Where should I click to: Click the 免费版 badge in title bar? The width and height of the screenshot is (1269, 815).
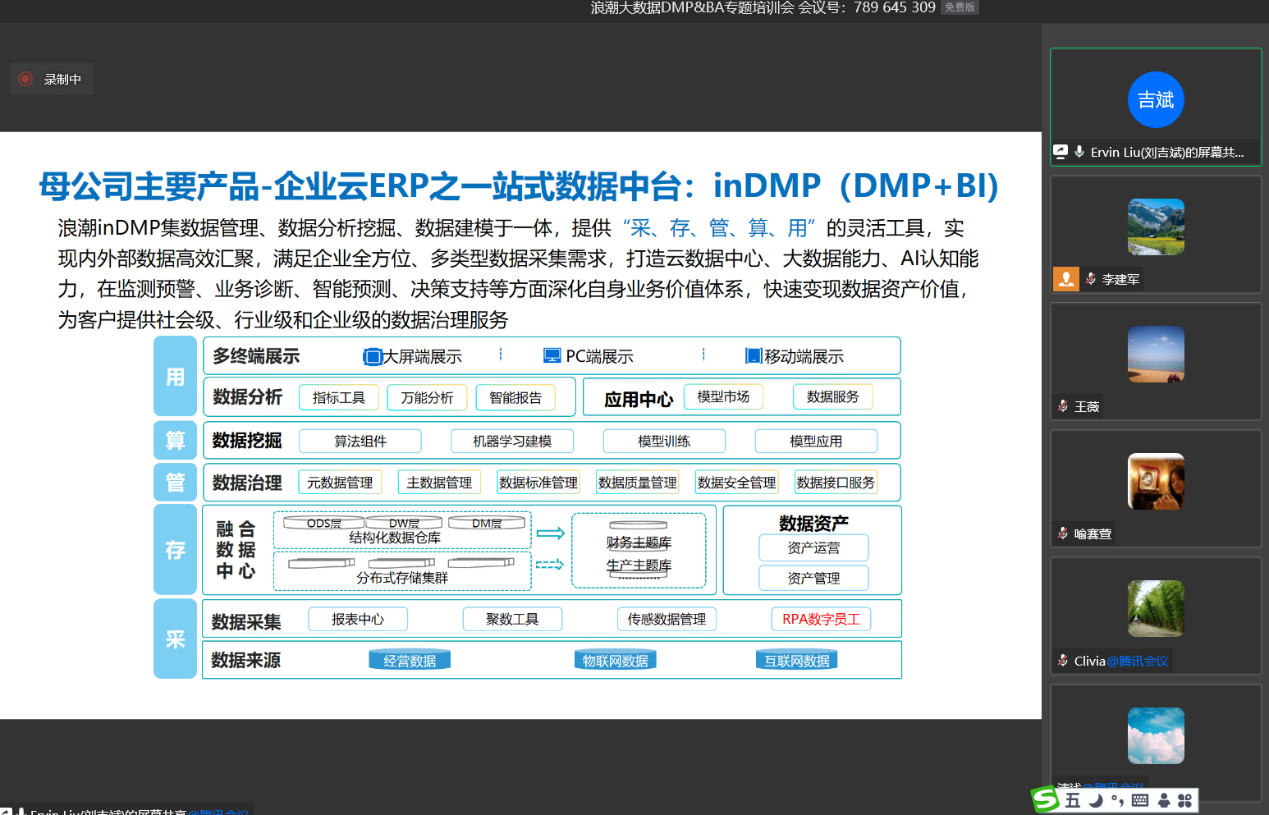pos(960,8)
